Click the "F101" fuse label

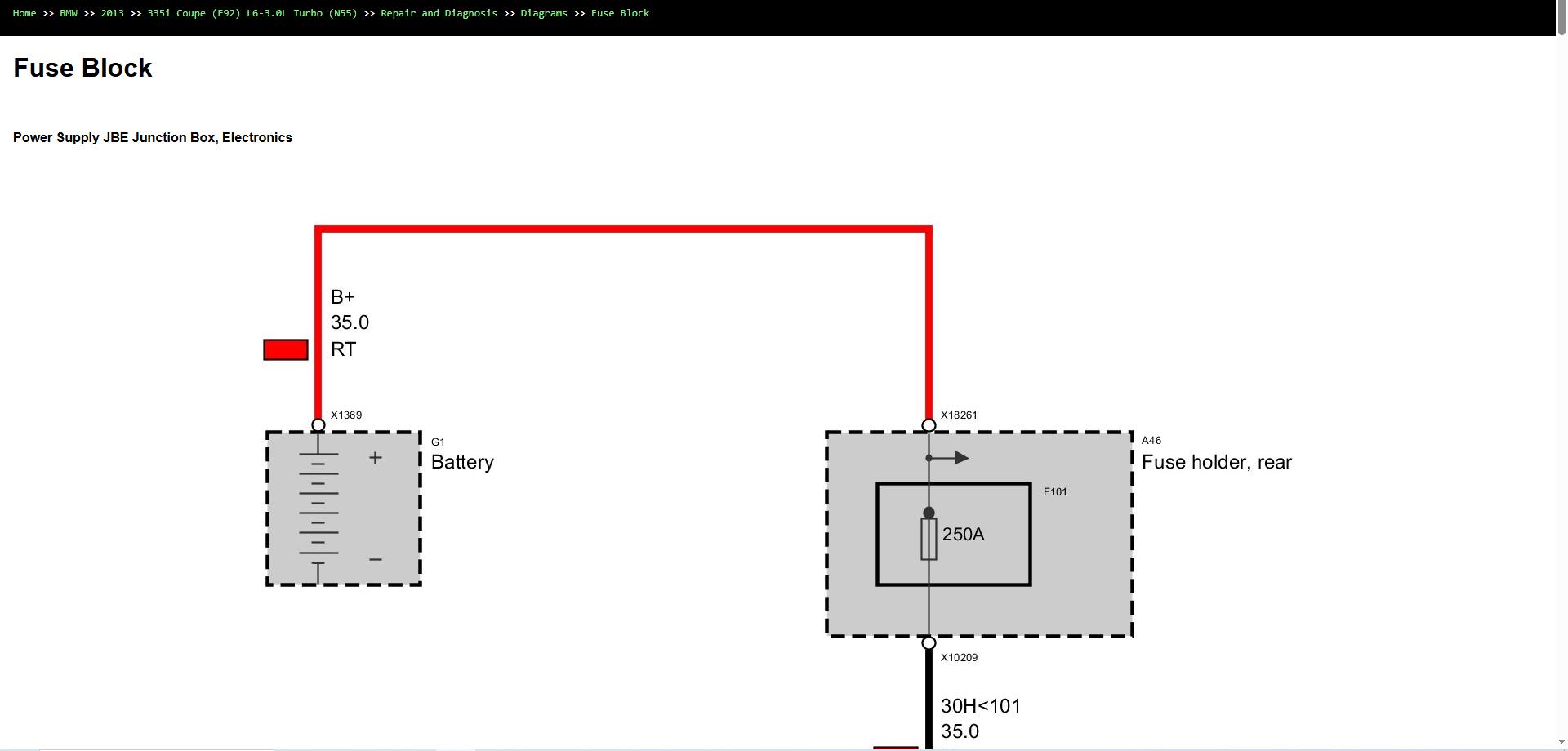click(1055, 491)
